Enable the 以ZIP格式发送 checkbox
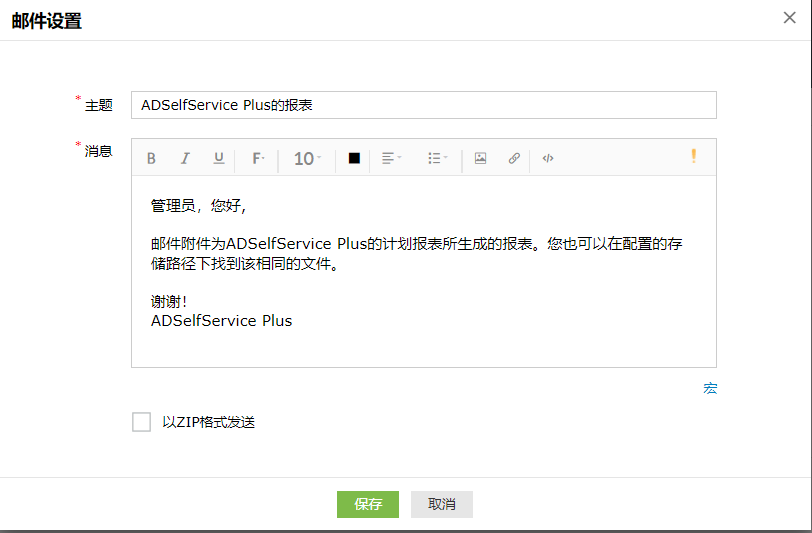Viewport: 812px width, 533px height. pyautogui.click(x=141, y=422)
